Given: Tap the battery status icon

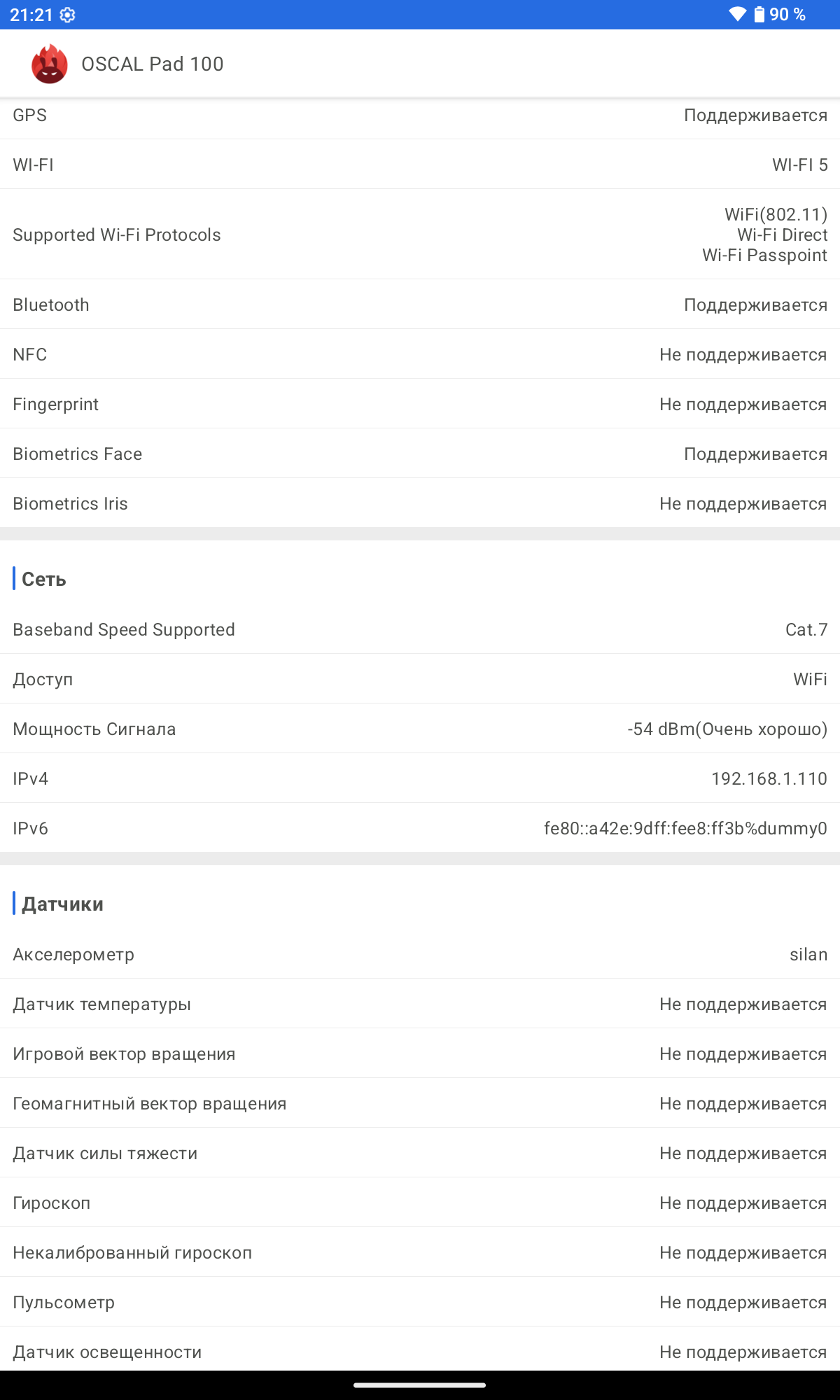Looking at the screenshot, I should click(x=759, y=15).
